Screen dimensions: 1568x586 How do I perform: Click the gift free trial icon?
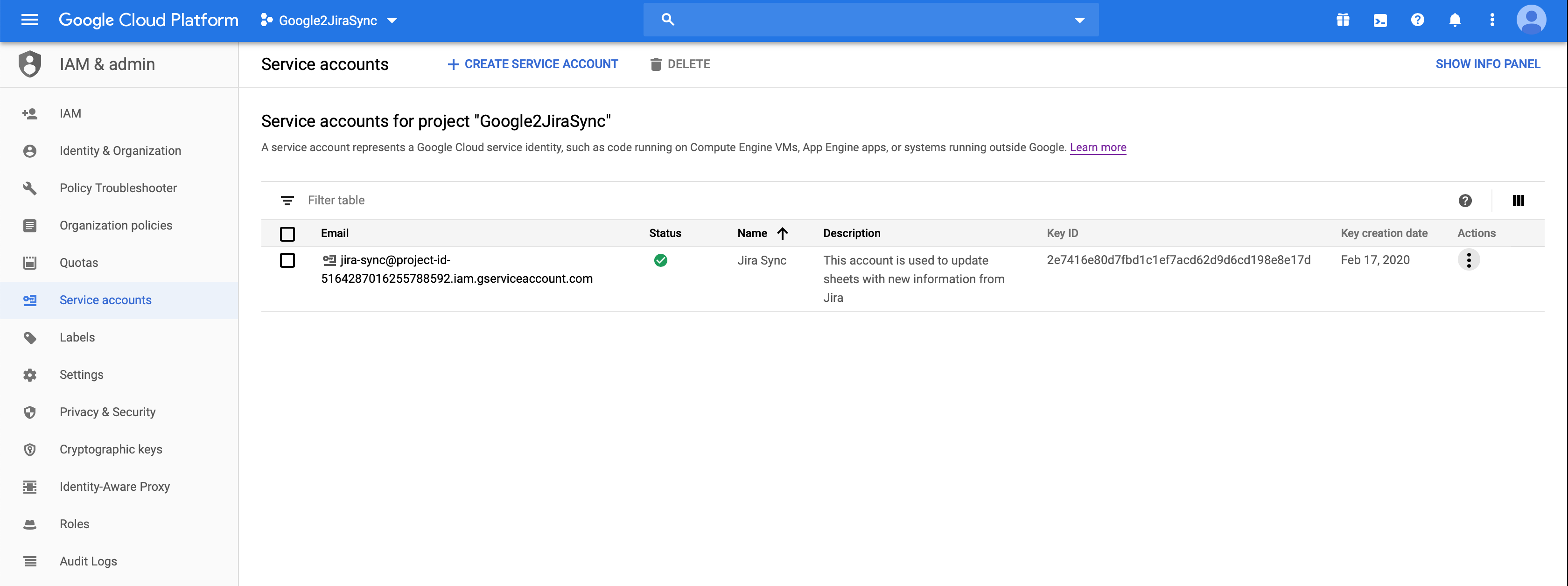point(1343,20)
